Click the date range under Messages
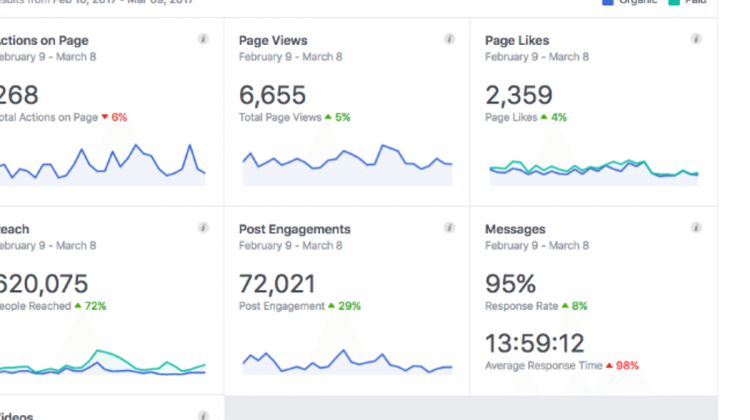This screenshot has width=750, height=420. (x=537, y=246)
